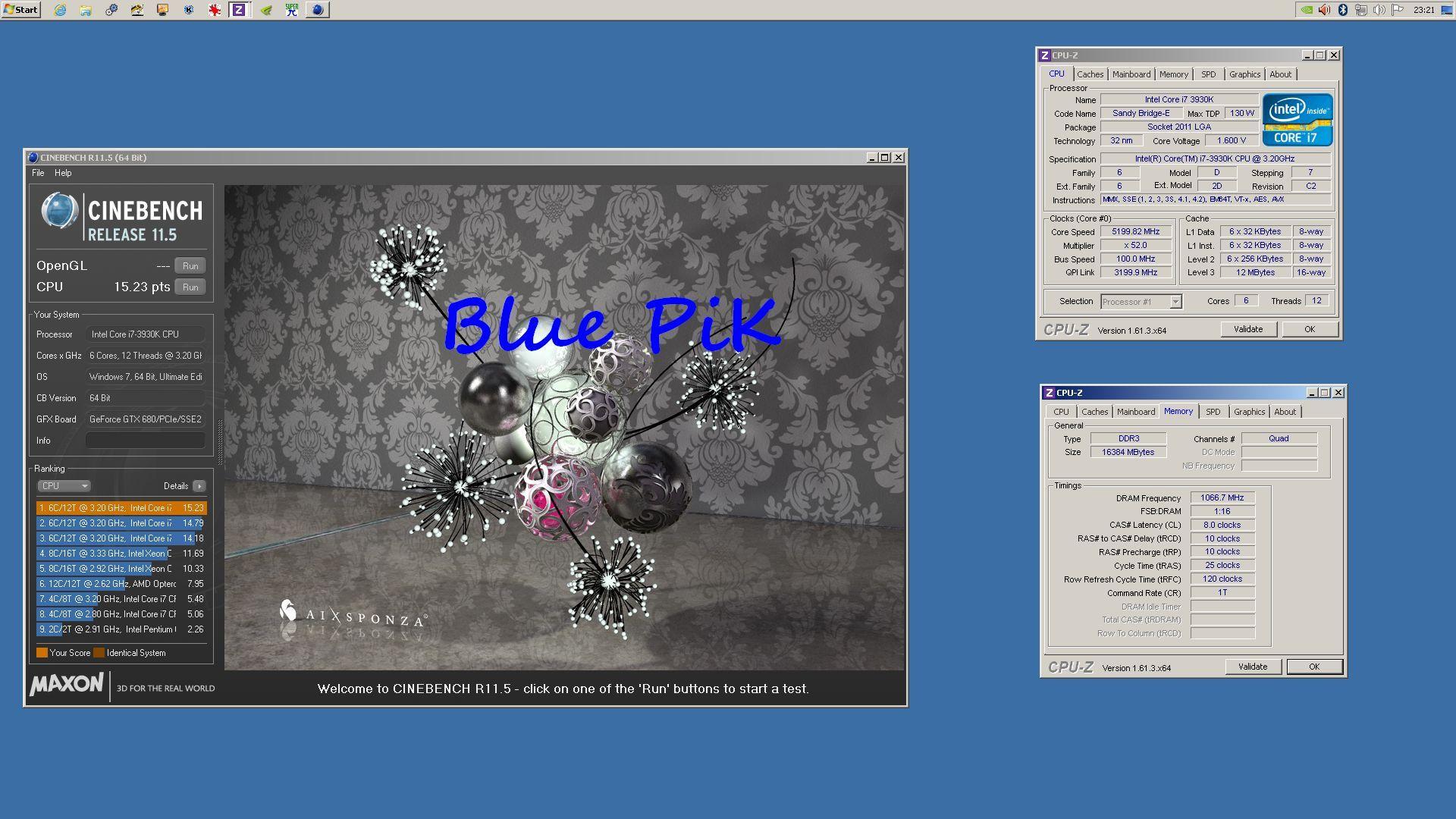
Task: Open Internet Explorer from the taskbar
Action: 60,10
